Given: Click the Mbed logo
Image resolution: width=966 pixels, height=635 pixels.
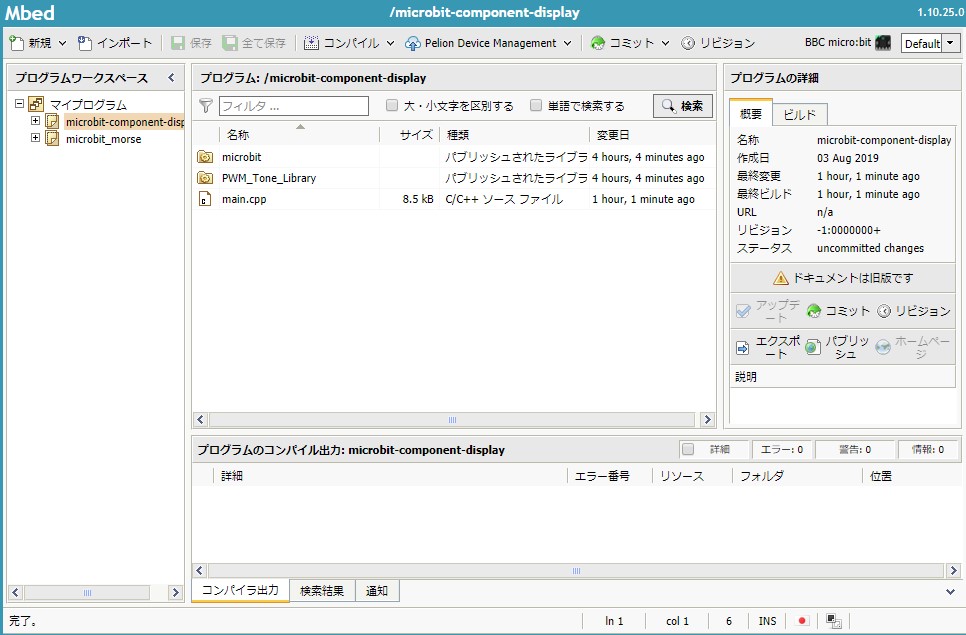Looking at the screenshot, I should [30, 12].
